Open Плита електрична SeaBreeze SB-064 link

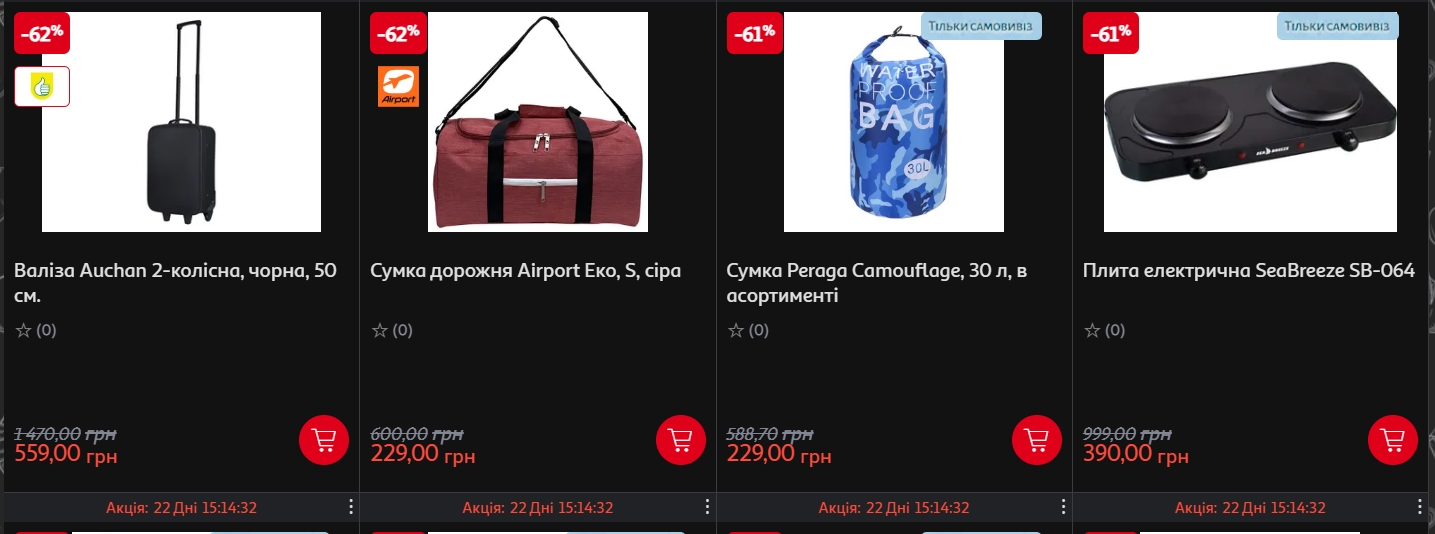(1249, 271)
